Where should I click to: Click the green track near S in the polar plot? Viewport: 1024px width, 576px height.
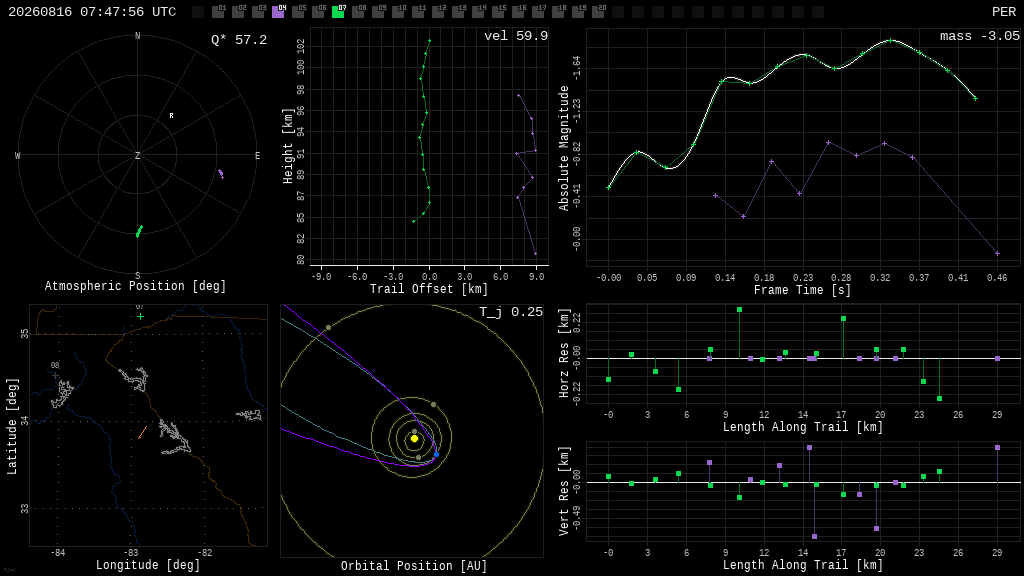coord(139,231)
